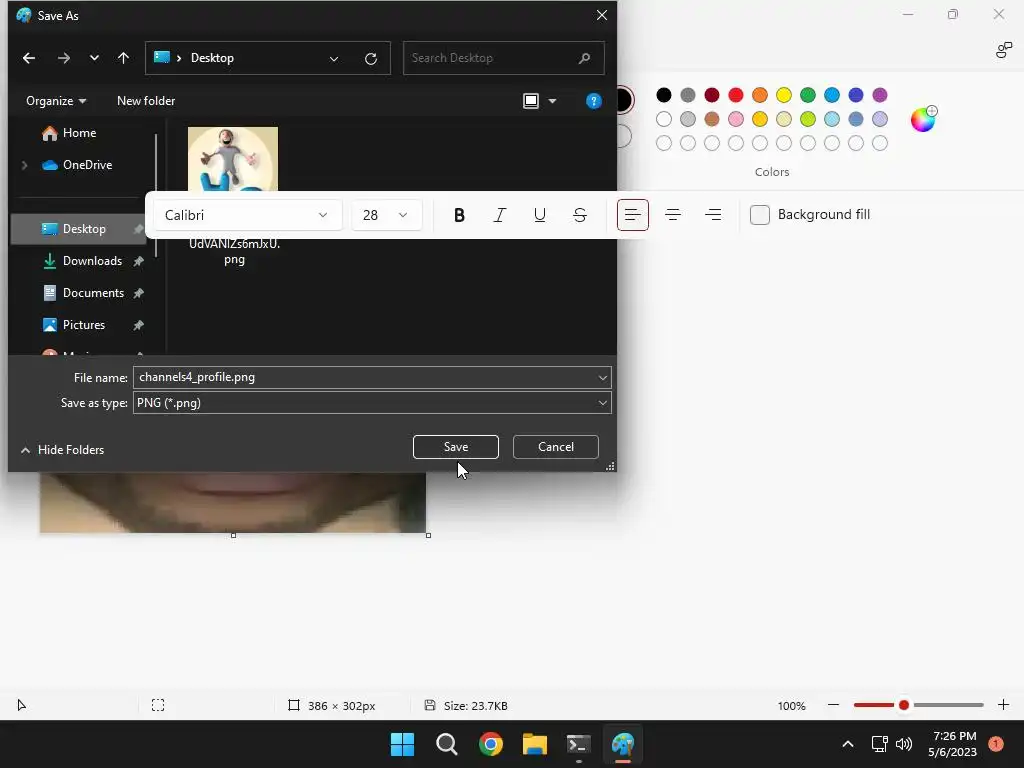The image size is (1024, 768).
Task: Open Terminal from taskbar
Action: pos(579,744)
